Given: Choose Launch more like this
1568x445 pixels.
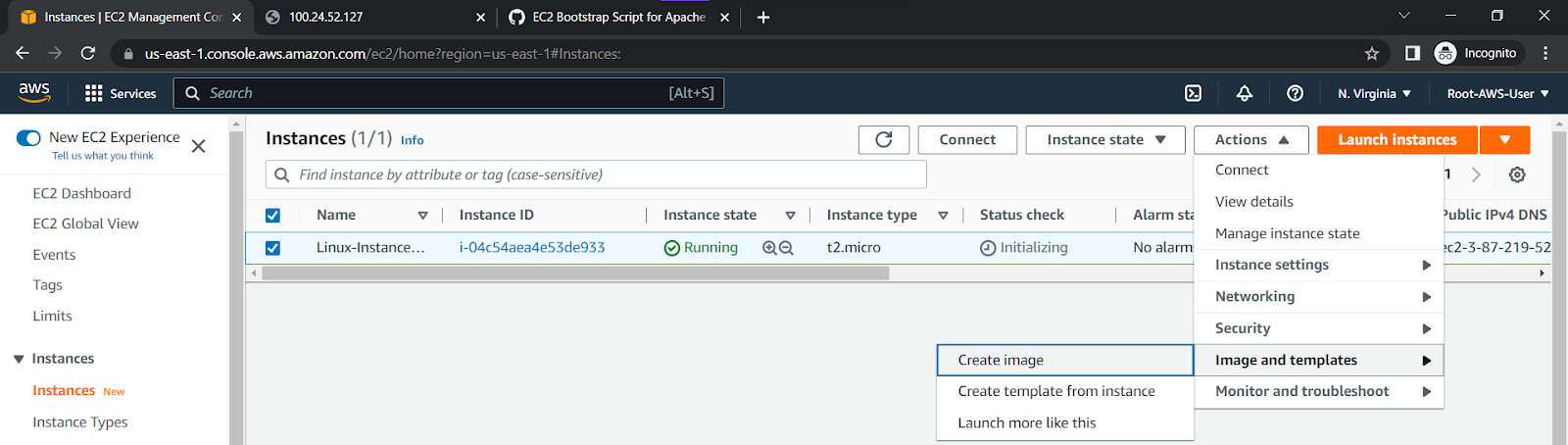Looking at the screenshot, I should [1065, 422].
